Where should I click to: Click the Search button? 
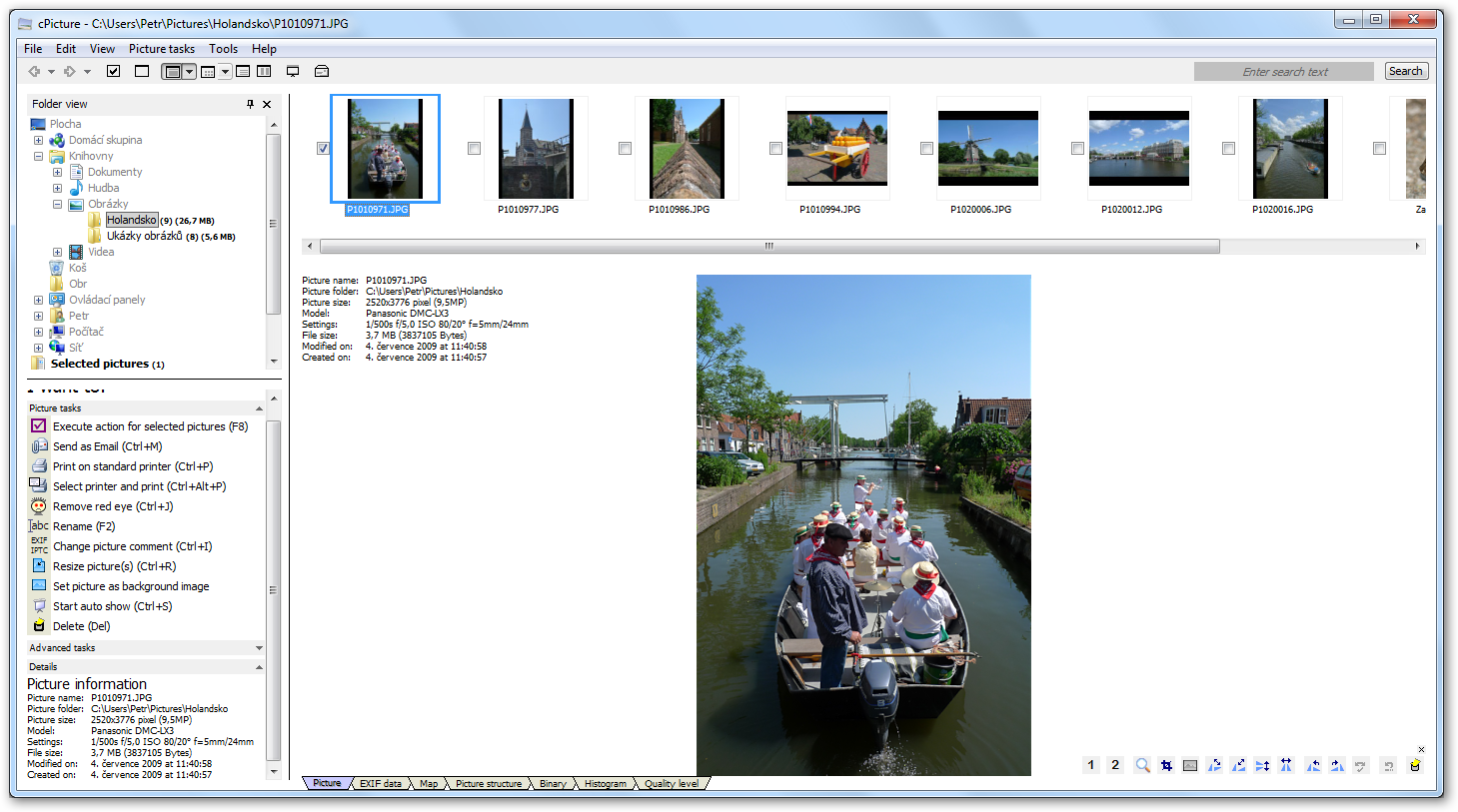pos(1406,71)
